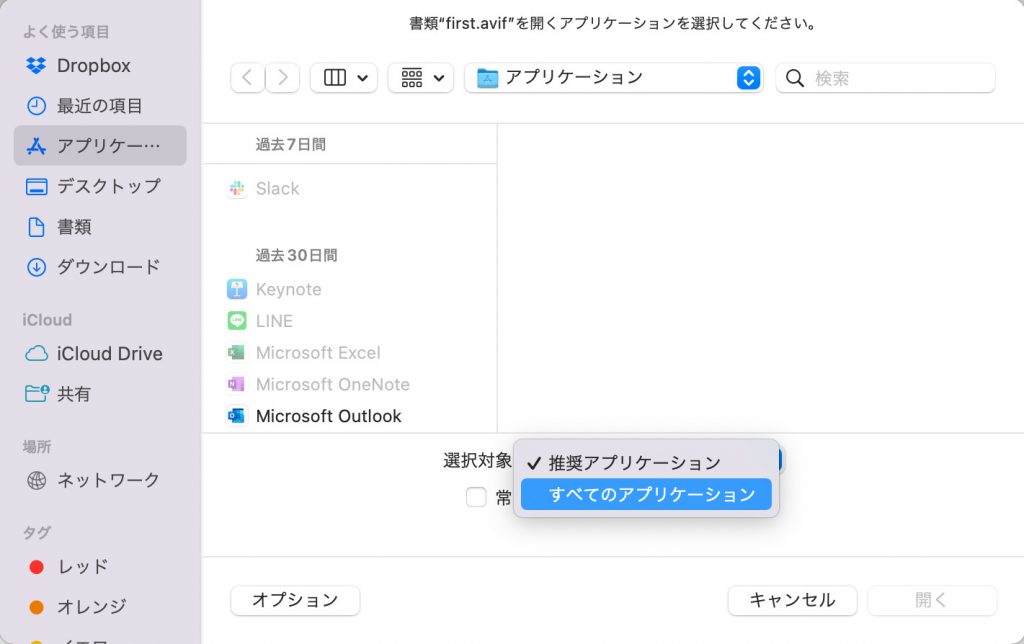
Task: Open 書類 folder in sidebar
Action: (x=100, y=227)
